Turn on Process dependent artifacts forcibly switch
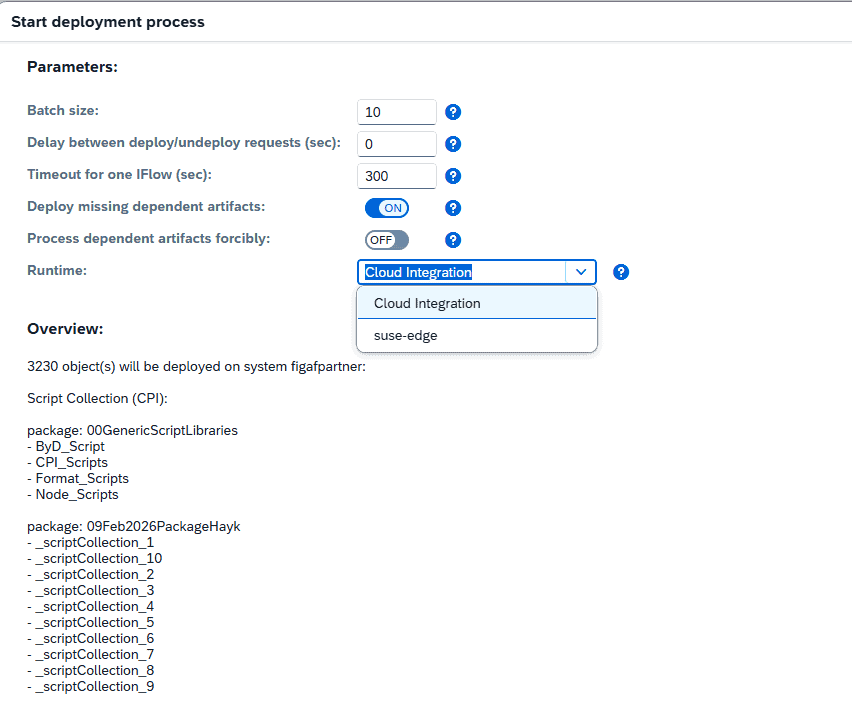This screenshot has width=852, height=706. [387, 240]
